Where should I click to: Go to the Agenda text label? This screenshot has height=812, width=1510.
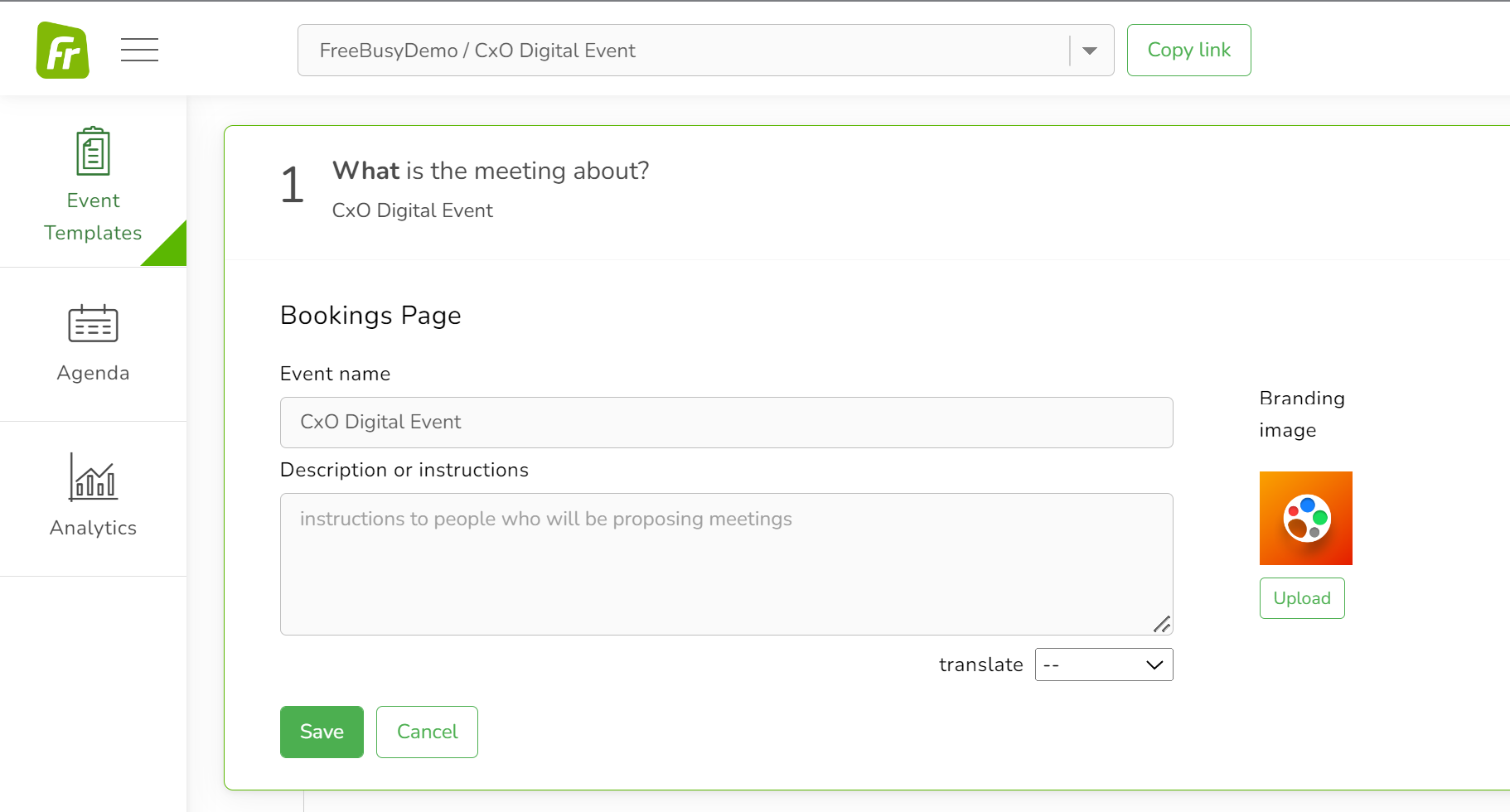coord(93,373)
